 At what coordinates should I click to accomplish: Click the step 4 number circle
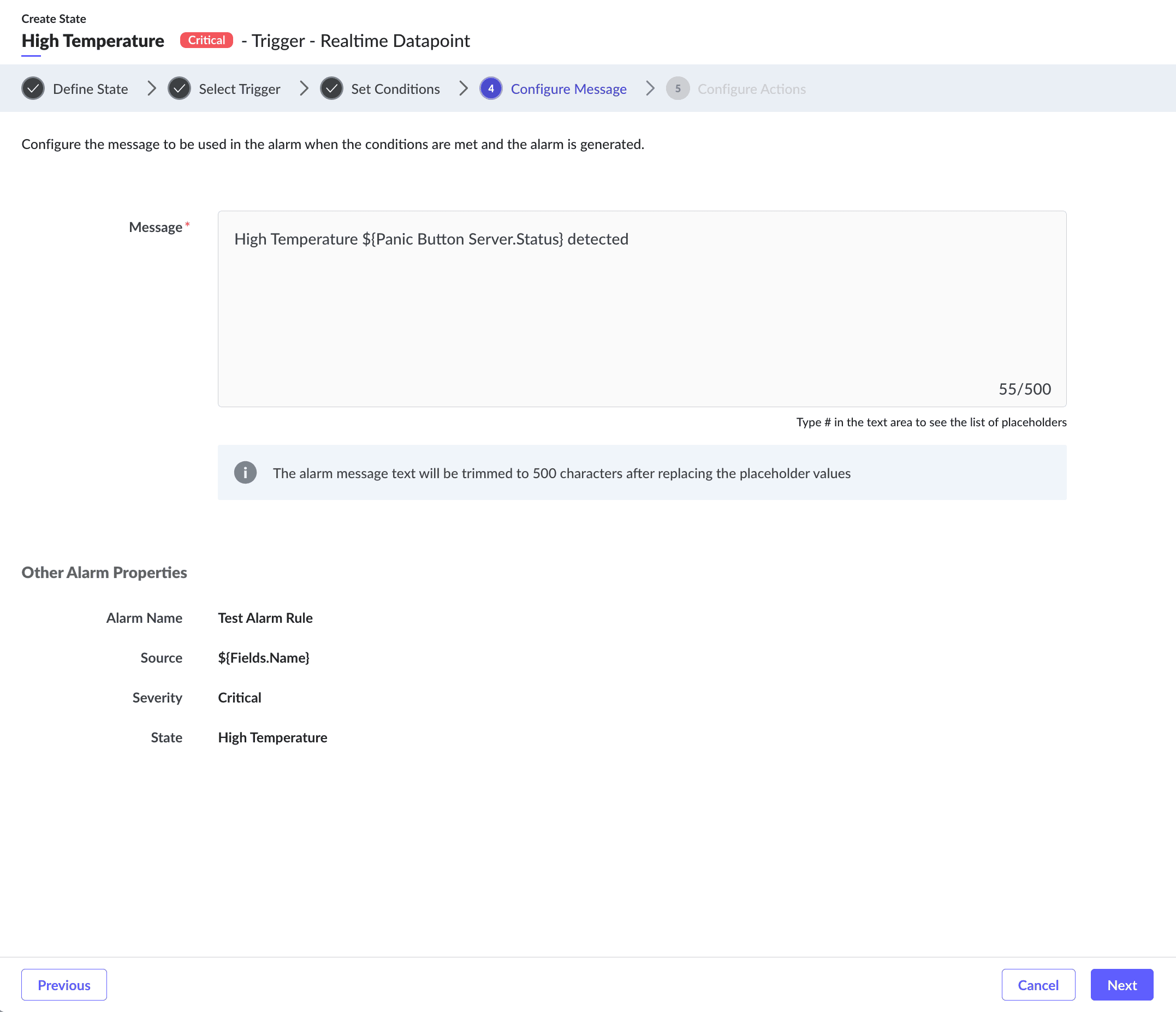pos(491,88)
